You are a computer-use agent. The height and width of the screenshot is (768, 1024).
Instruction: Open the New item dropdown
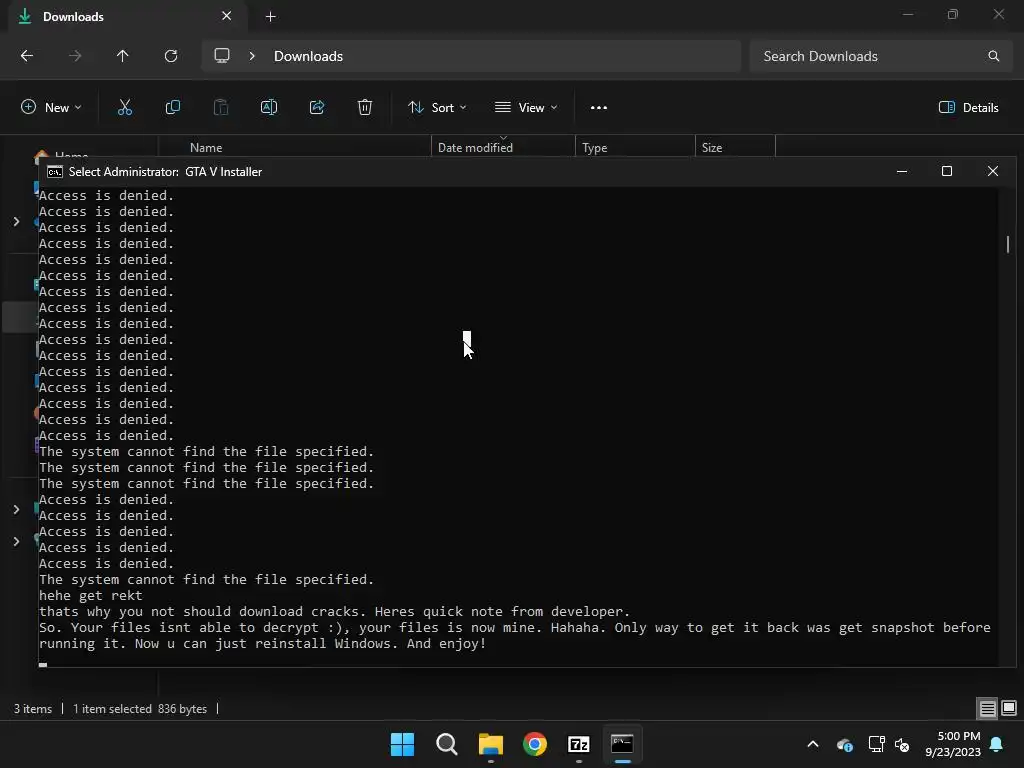coord(51,108)
